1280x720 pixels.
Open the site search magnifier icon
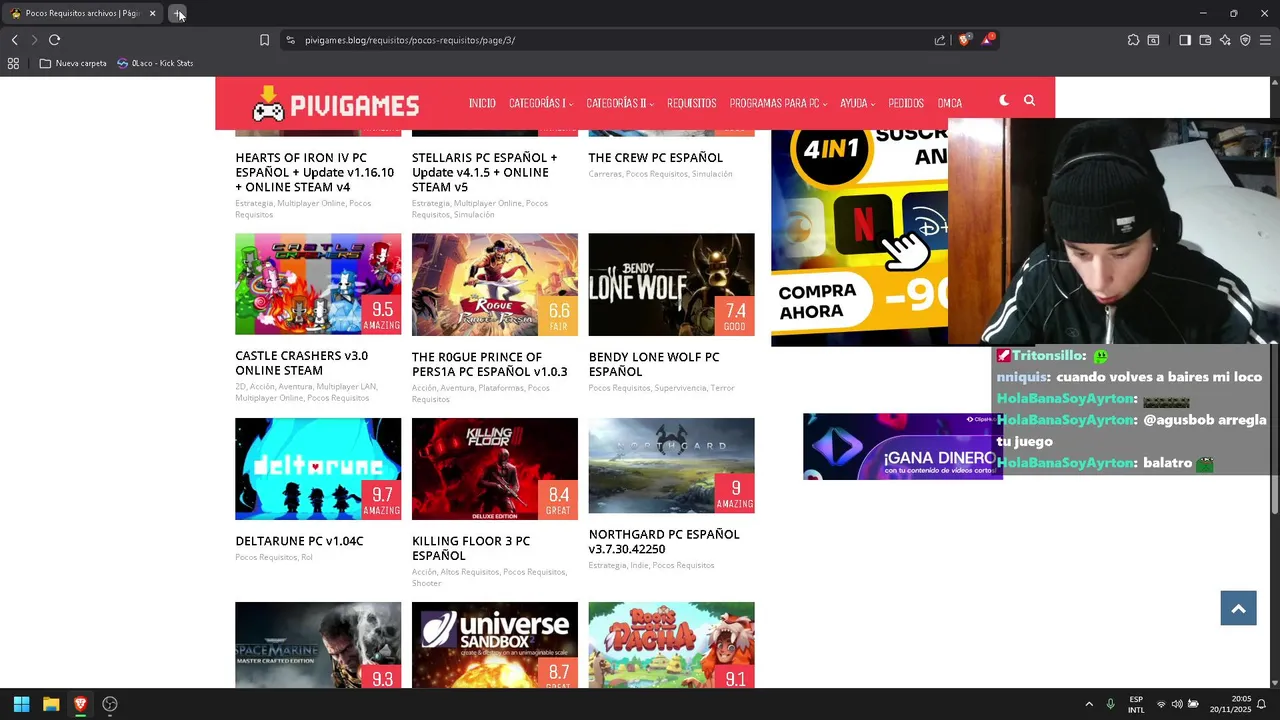pos(1029,100)
